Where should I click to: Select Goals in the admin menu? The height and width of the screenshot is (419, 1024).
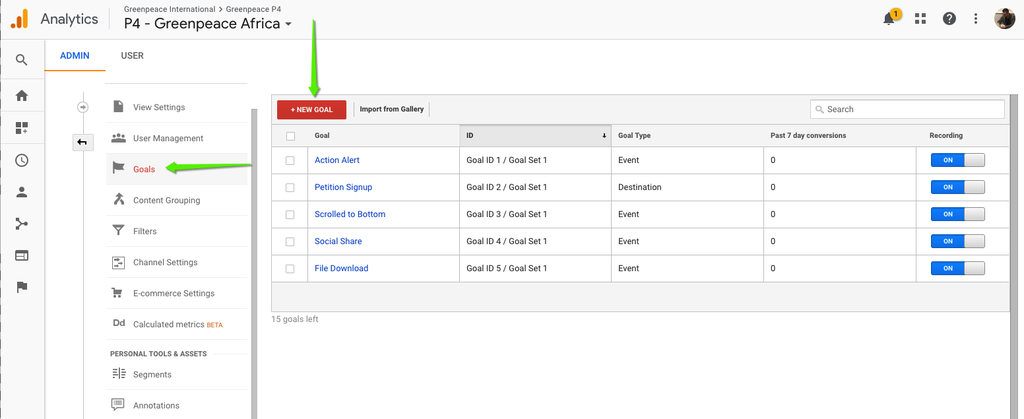[144, 169]
